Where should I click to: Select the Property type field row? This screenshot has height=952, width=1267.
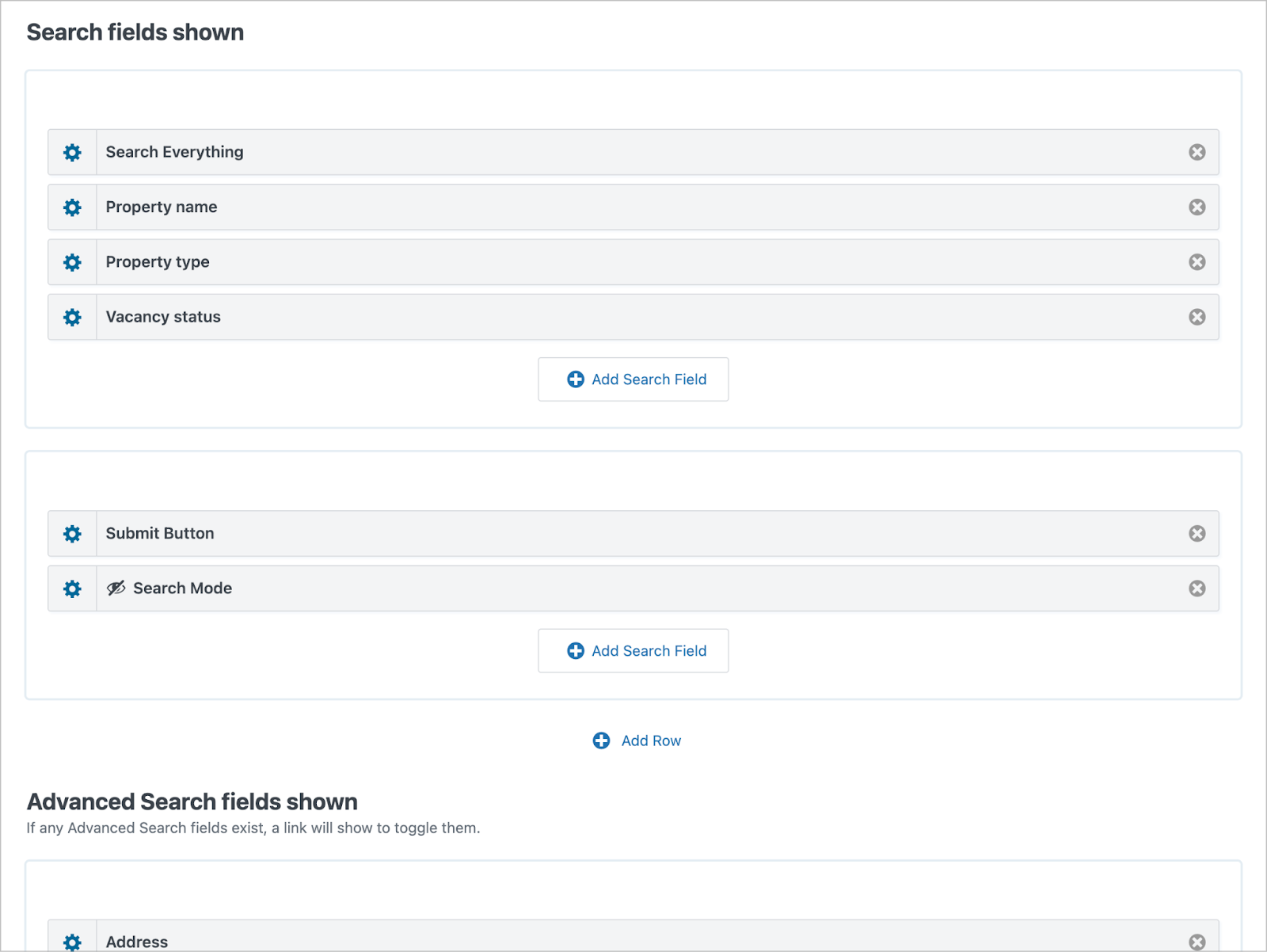(633, 262)
